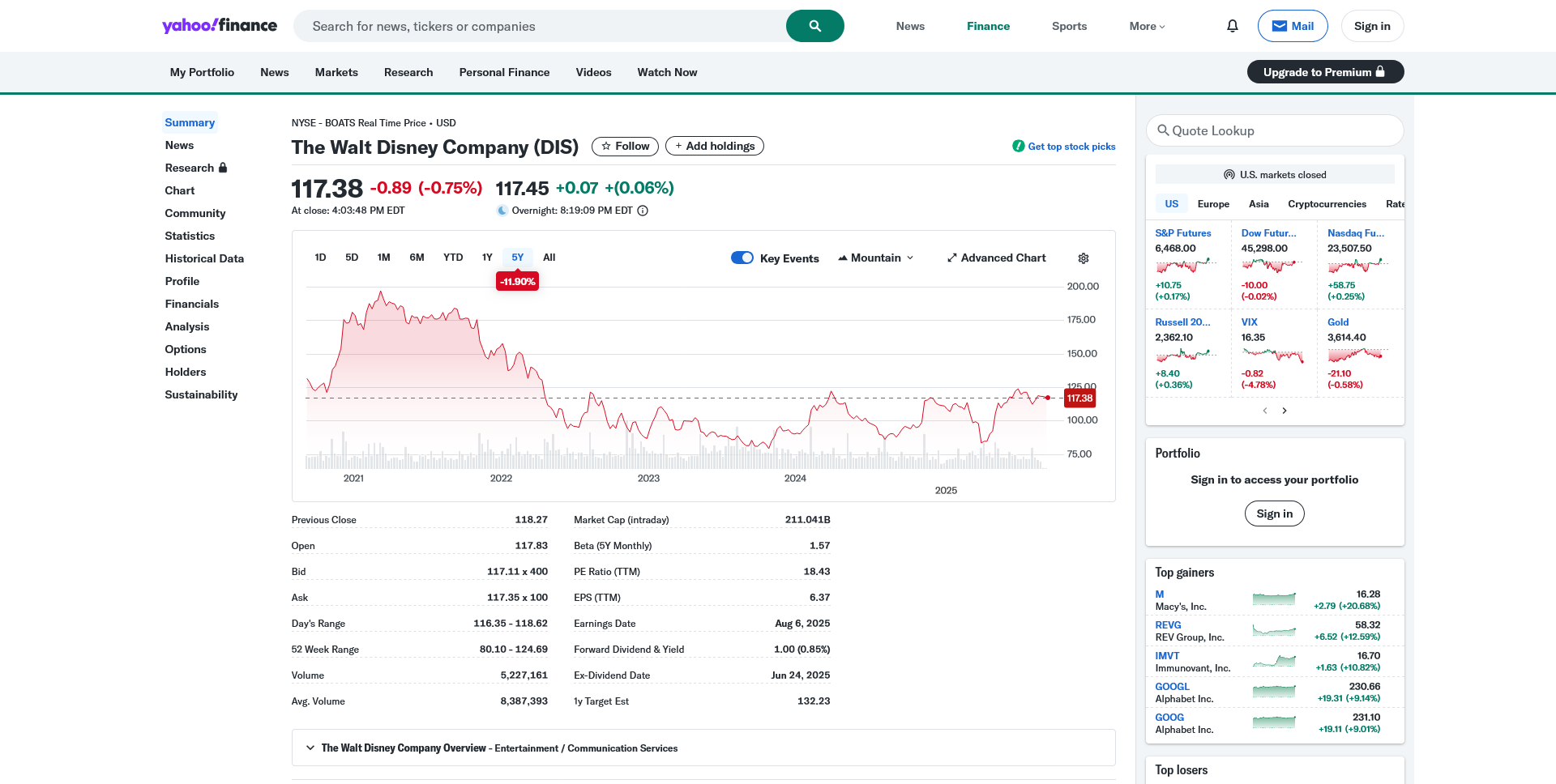Open the More menu in header
1556x784 pixels.
coord(1147,26)
